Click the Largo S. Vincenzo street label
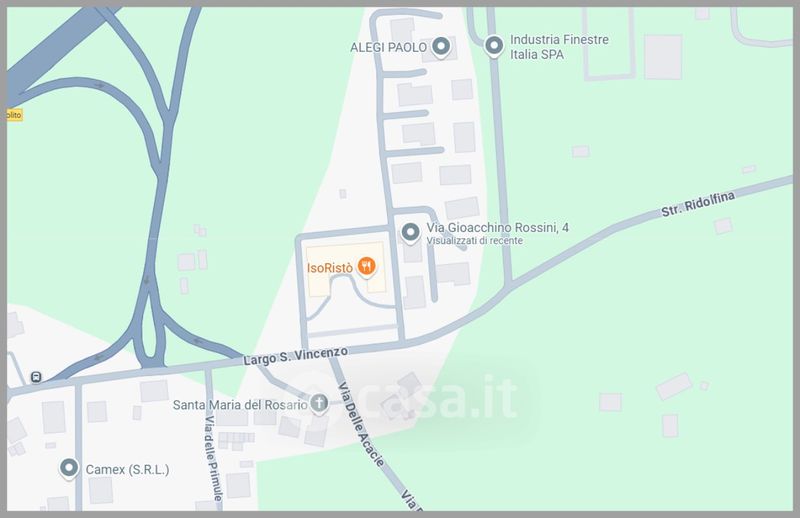Screen dimensions: 800x518 (x=295, y=356)
